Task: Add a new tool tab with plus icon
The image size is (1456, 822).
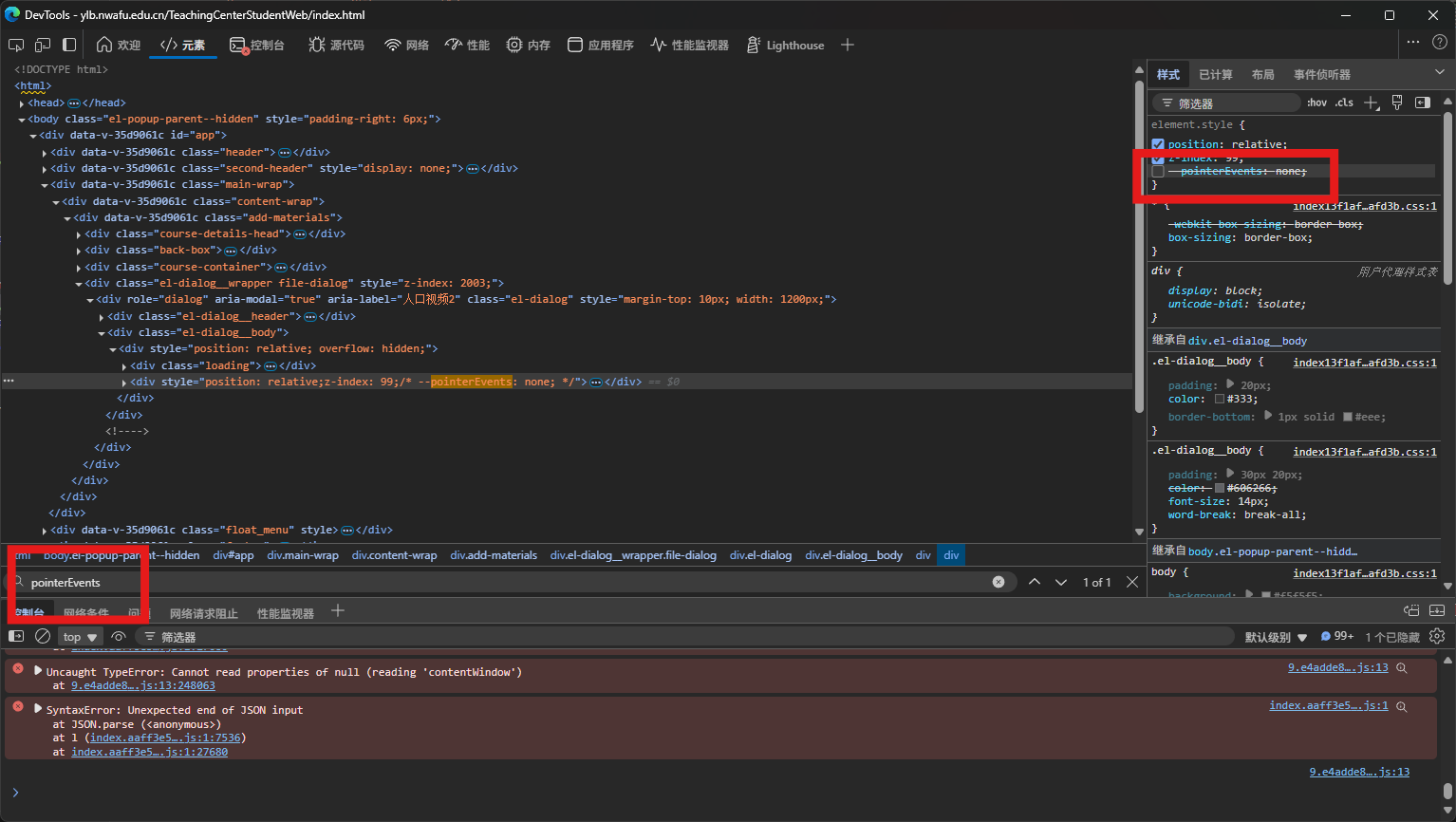Action: point(848,45)
